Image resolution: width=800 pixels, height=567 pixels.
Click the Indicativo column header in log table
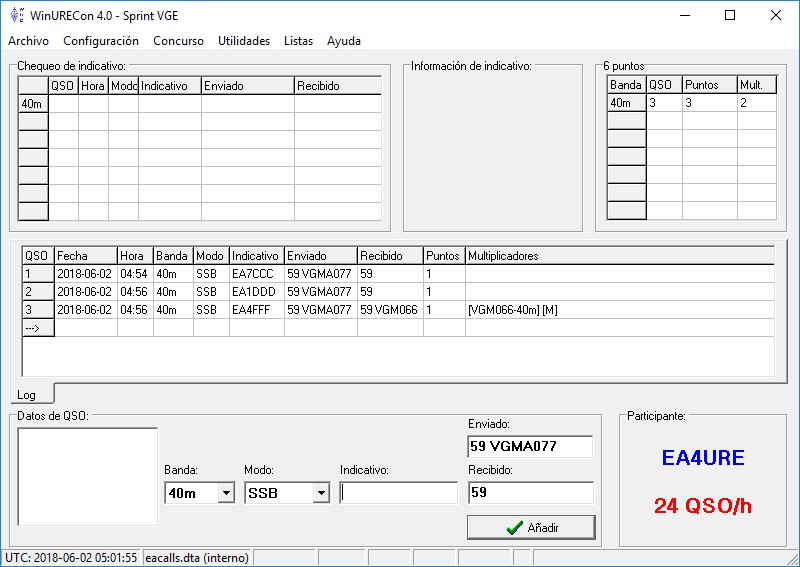click(x=257, y=255)
